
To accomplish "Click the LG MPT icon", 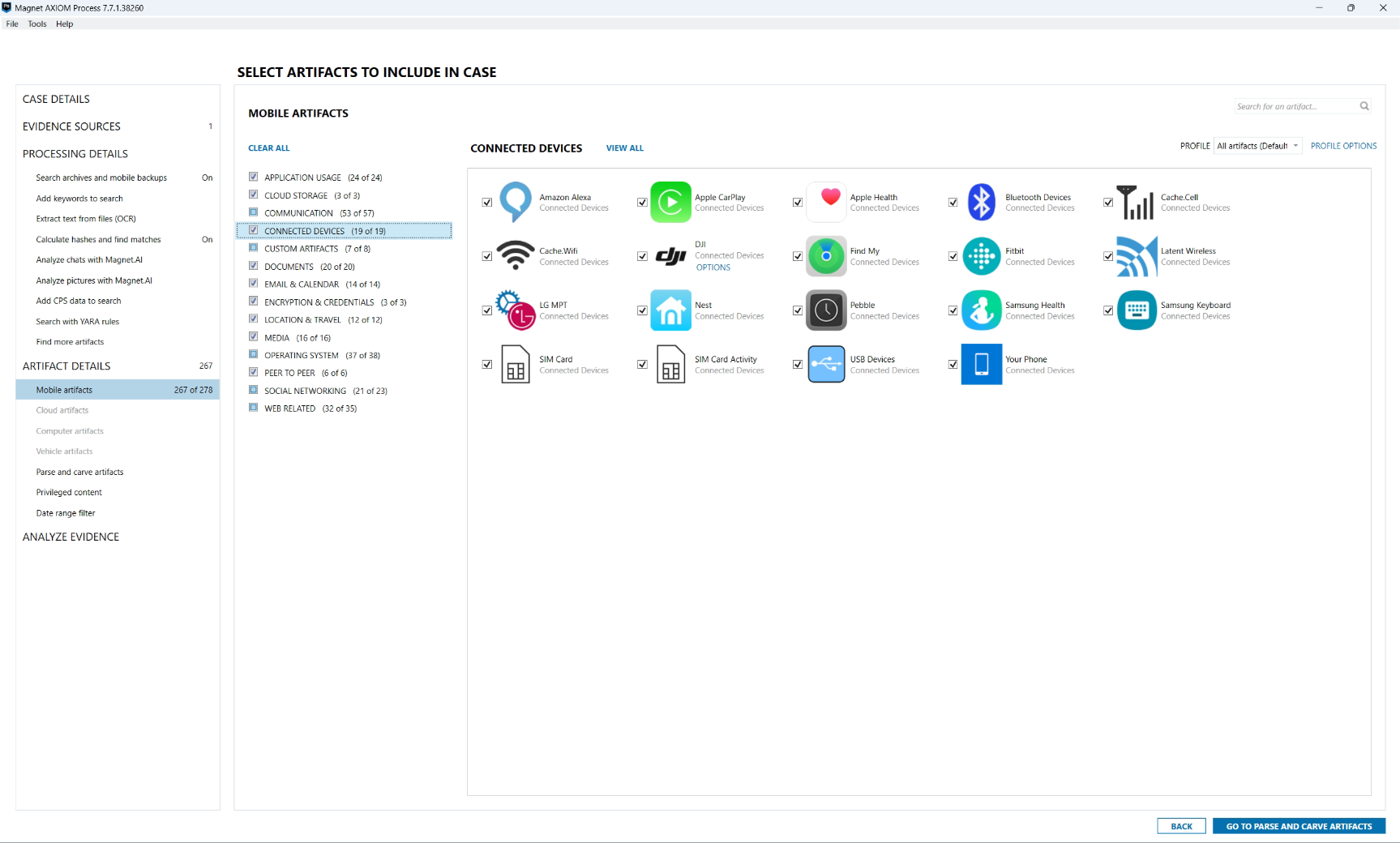I will (516, 310).
